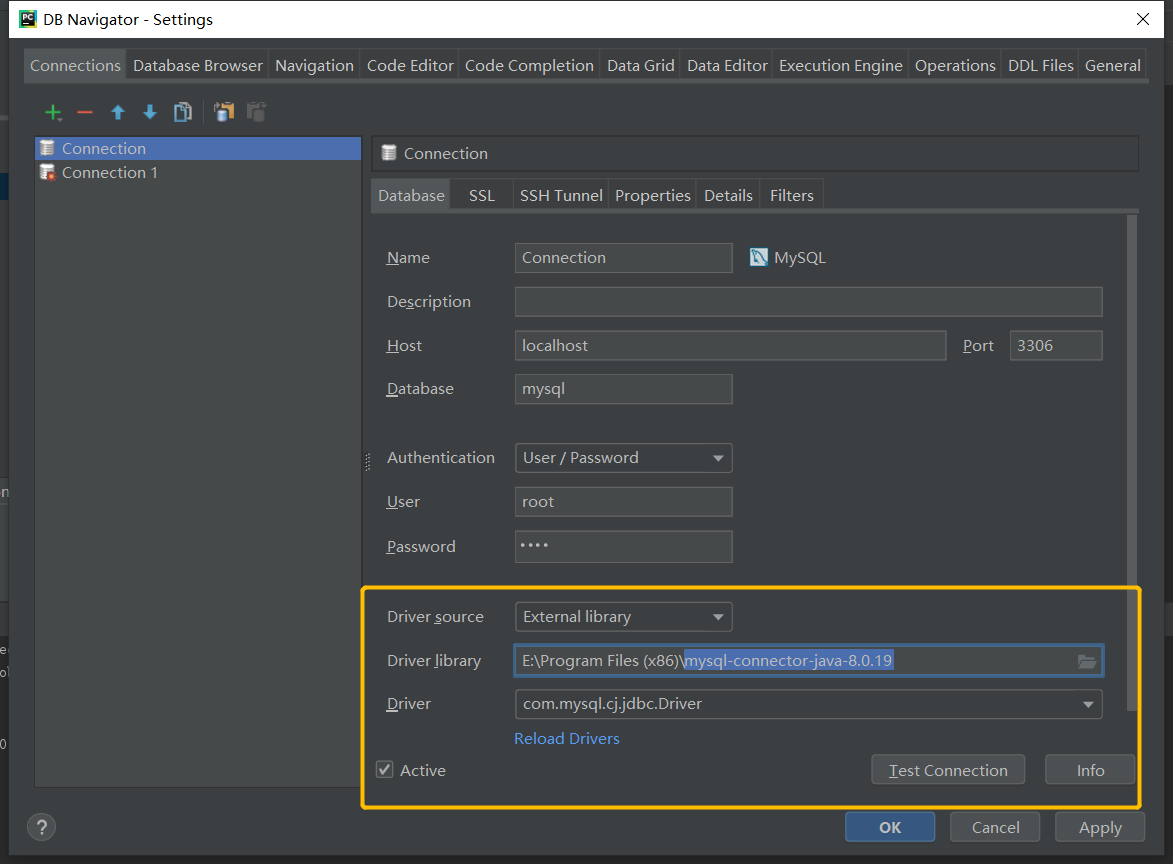Click inside the Host input field
This screenshot has height=864, width=1173.
pyautogui.click(x=730, y=345)
